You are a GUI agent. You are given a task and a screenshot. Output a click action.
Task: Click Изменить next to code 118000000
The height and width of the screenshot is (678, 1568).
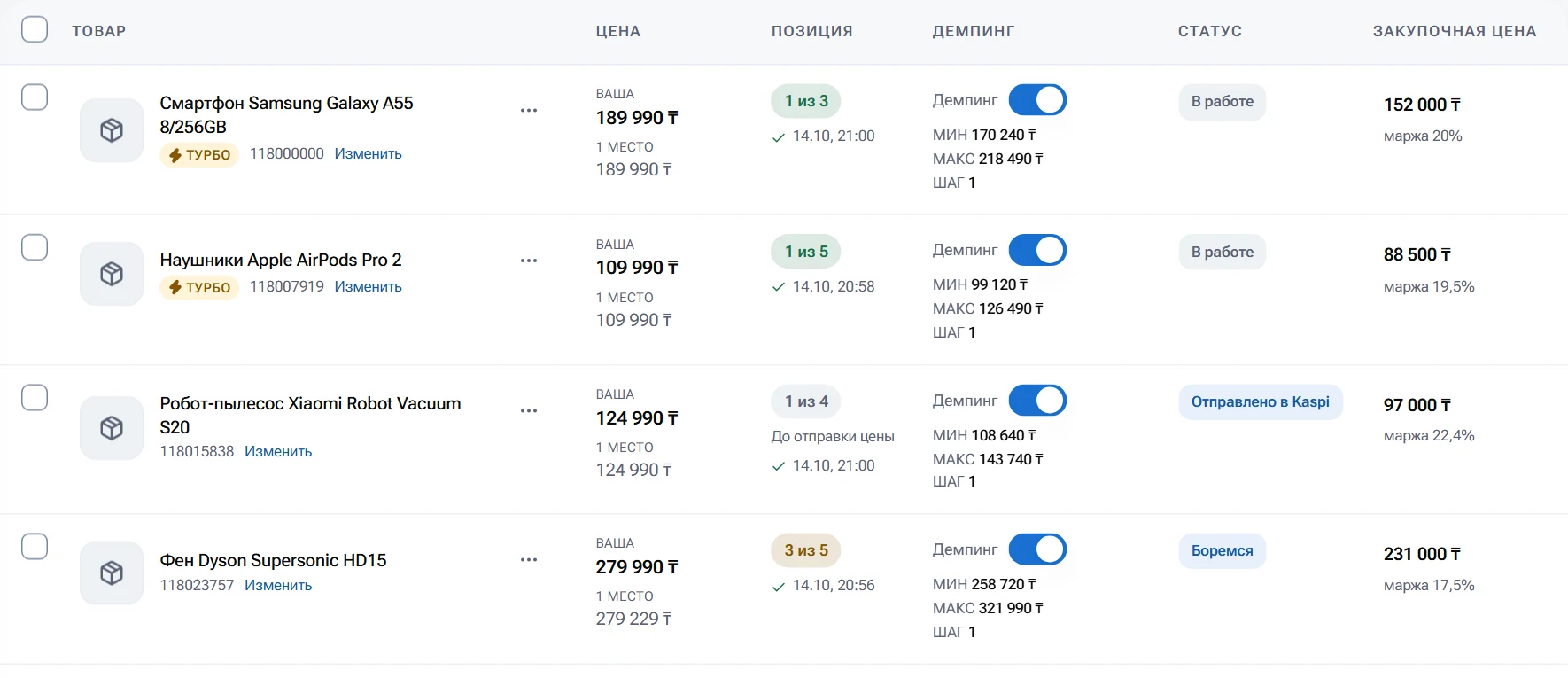tap(369, 154)
